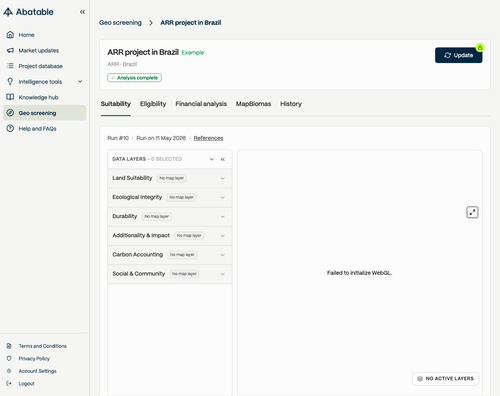Expand the map to fullscreen
The height and width of the screenshot is (396, 500).
click(472, 212)
